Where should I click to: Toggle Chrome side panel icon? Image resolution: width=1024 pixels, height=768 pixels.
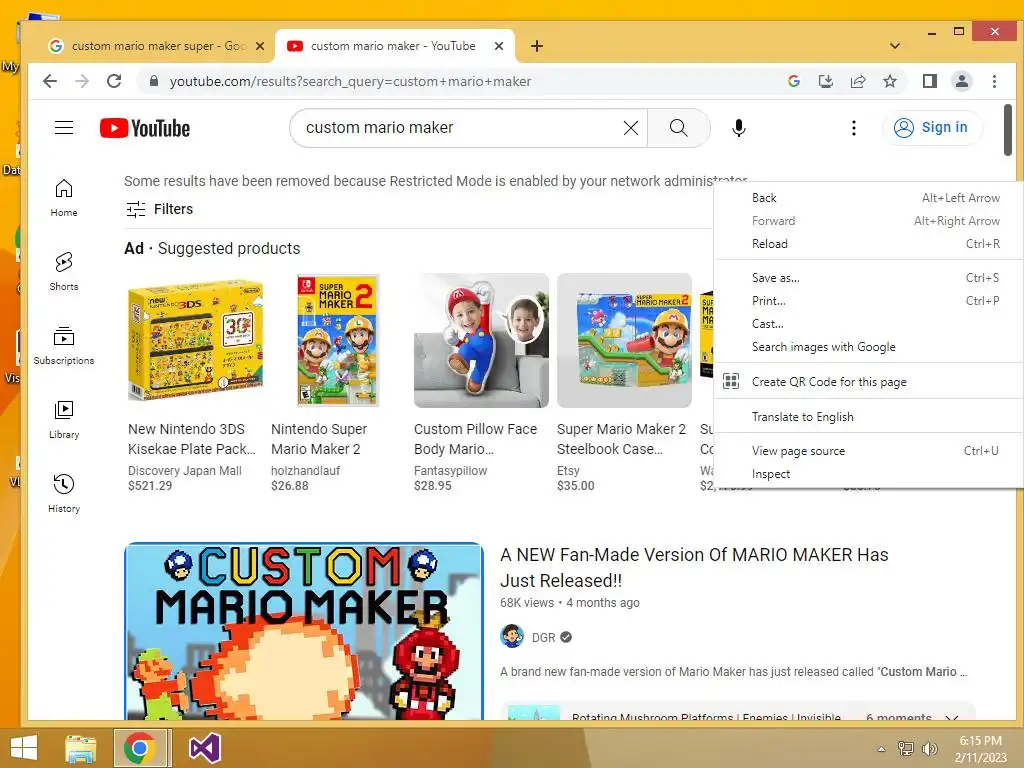[x=930, y=81]
